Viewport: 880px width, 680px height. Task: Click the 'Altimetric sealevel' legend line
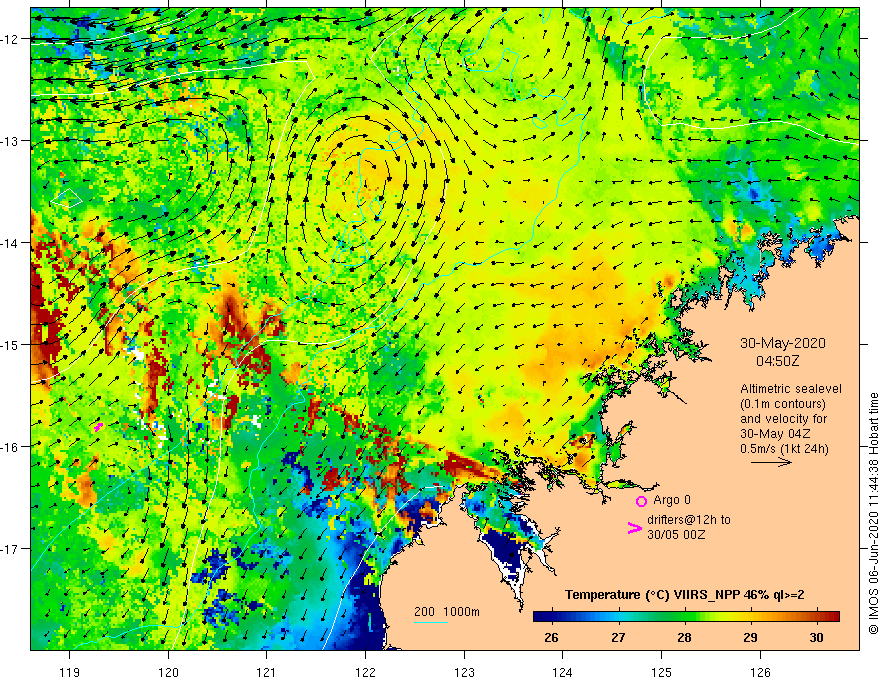(791, 389)
